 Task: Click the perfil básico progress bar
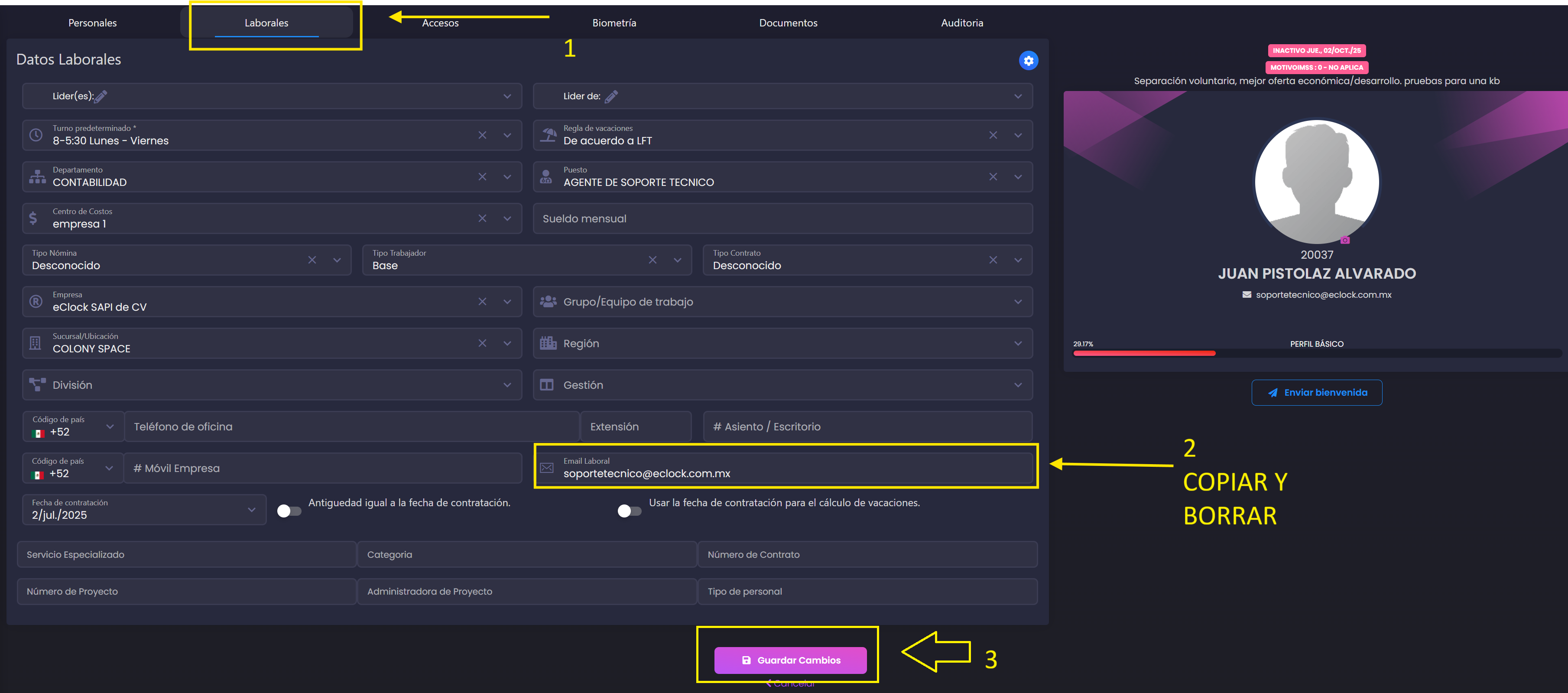click(1316, 353)
